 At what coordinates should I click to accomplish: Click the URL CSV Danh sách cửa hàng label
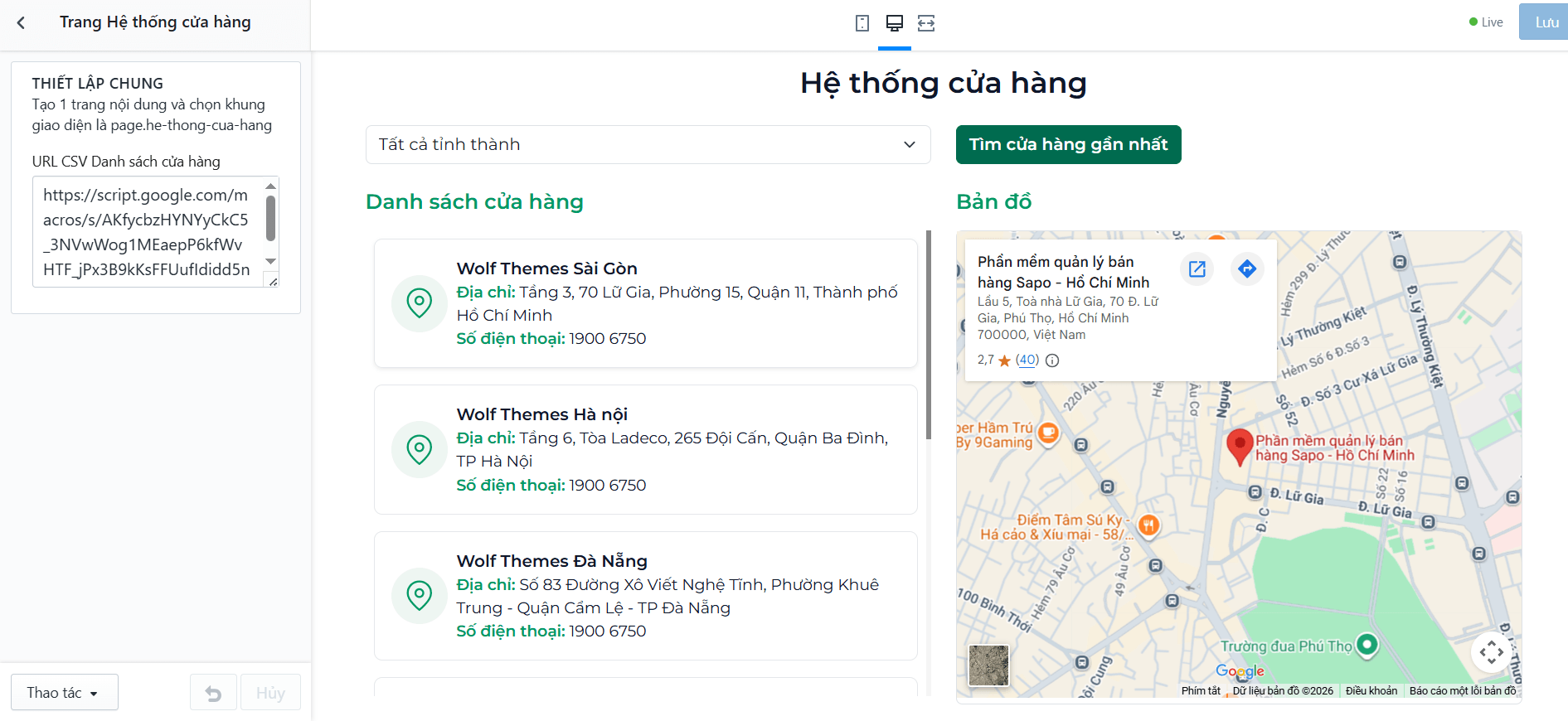click(126, 162)
